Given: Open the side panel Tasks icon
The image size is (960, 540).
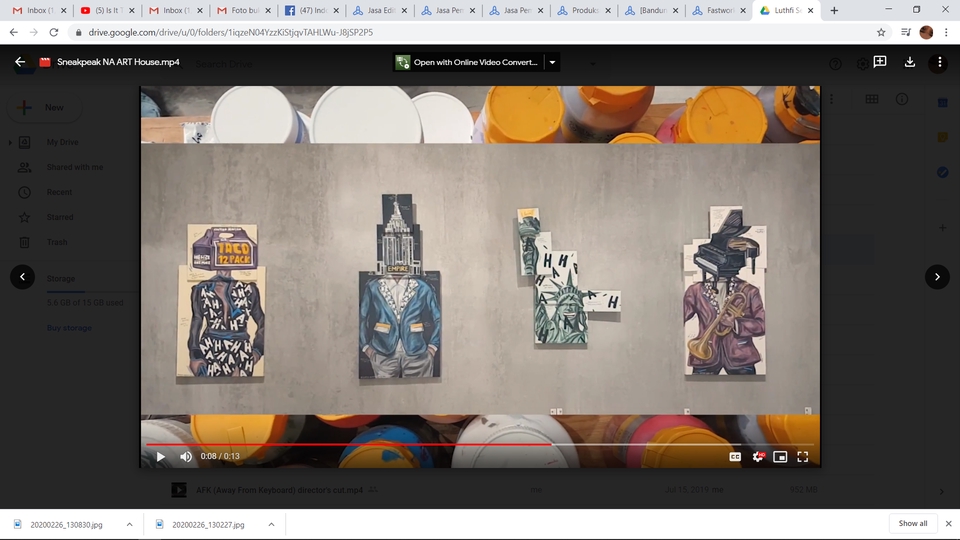Looking at the screenshot, I should (x=943, y=173).
